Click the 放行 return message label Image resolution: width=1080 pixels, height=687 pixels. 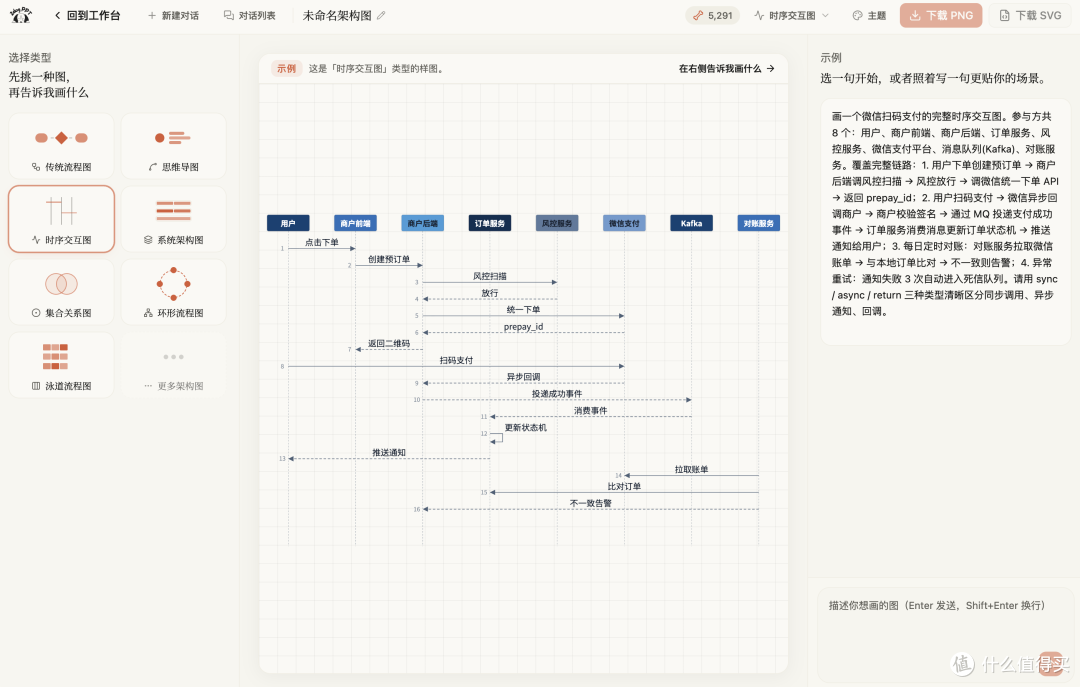[490, 293]
